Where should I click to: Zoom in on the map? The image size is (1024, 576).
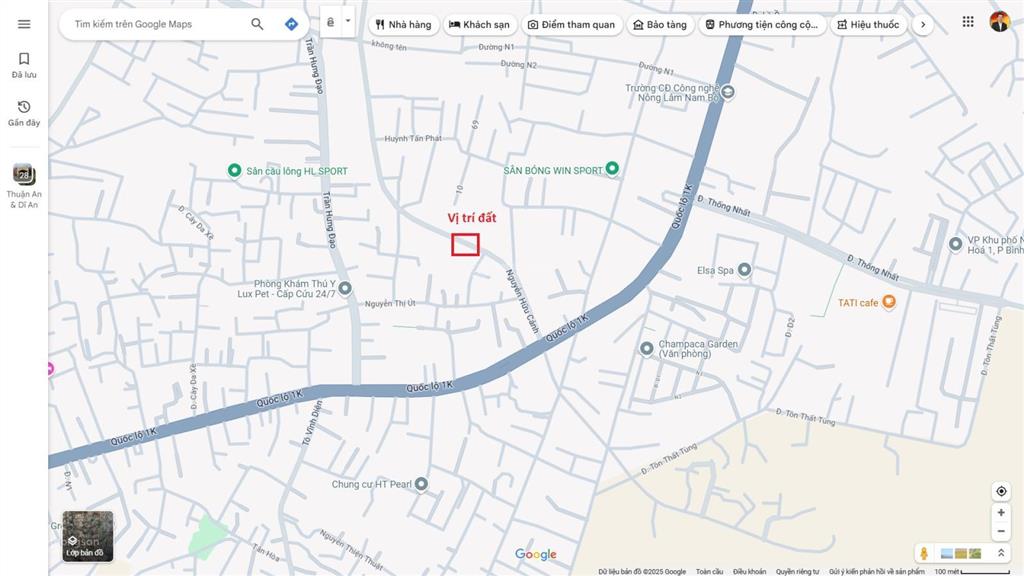coord(1001,513)
